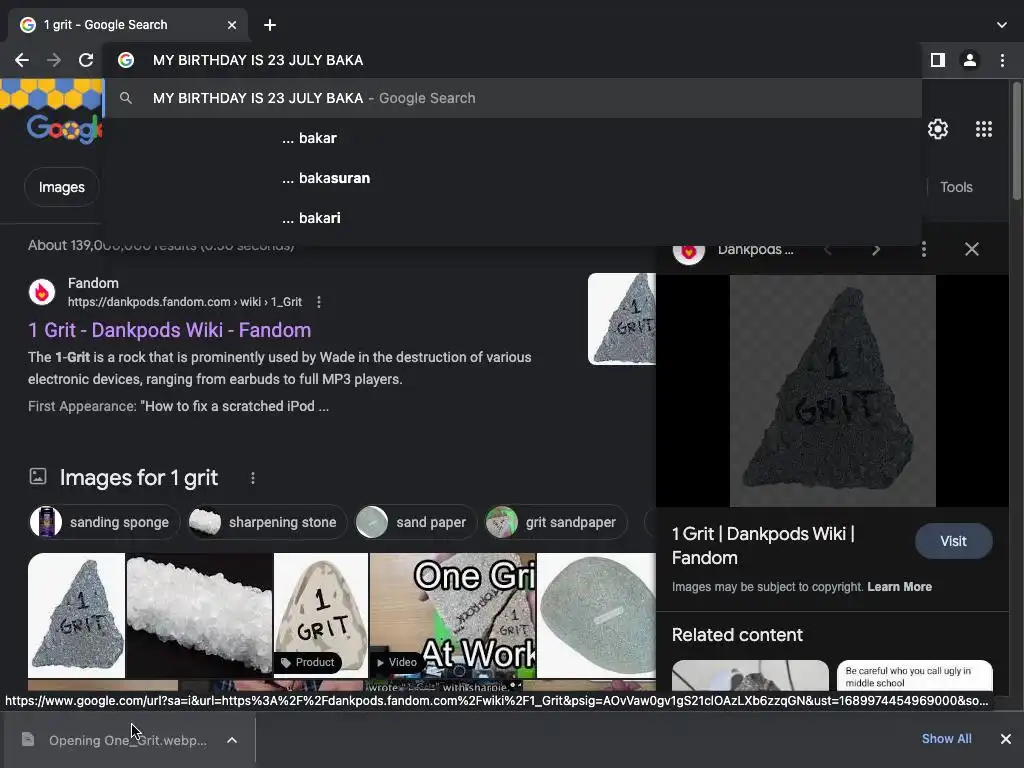Open the Fandom result's three-dot options
Screen dimensions: 1024x768
(319, 302)
